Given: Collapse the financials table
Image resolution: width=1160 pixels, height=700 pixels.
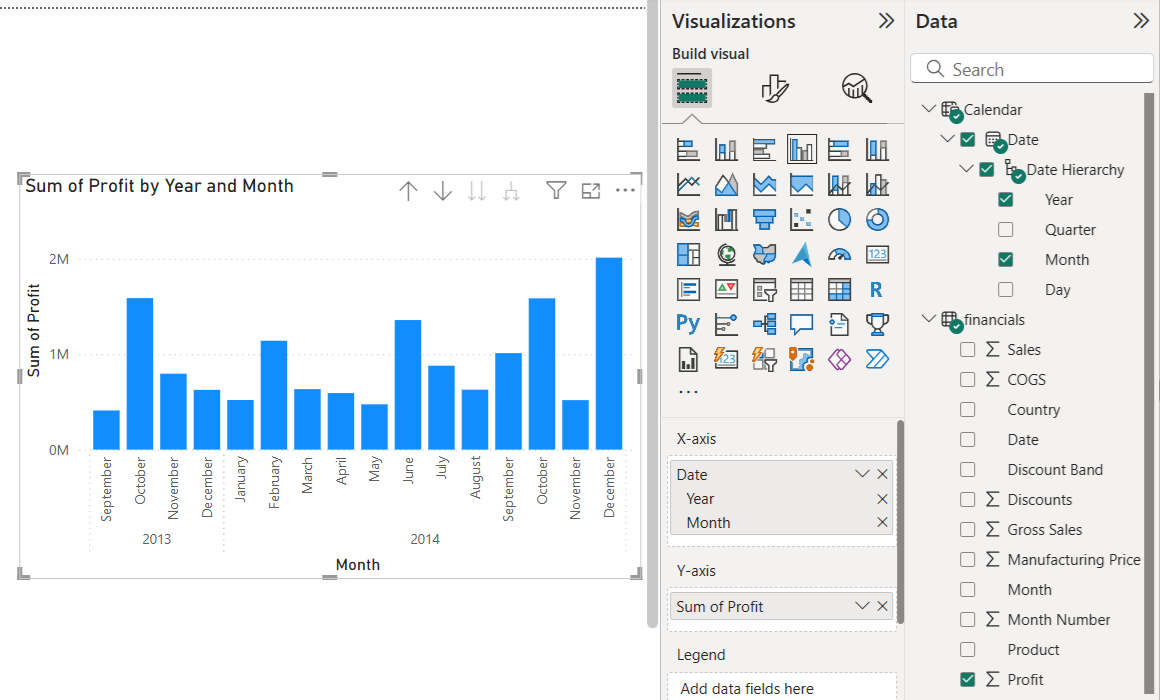Looking at the screenshot, I should 928,319.
